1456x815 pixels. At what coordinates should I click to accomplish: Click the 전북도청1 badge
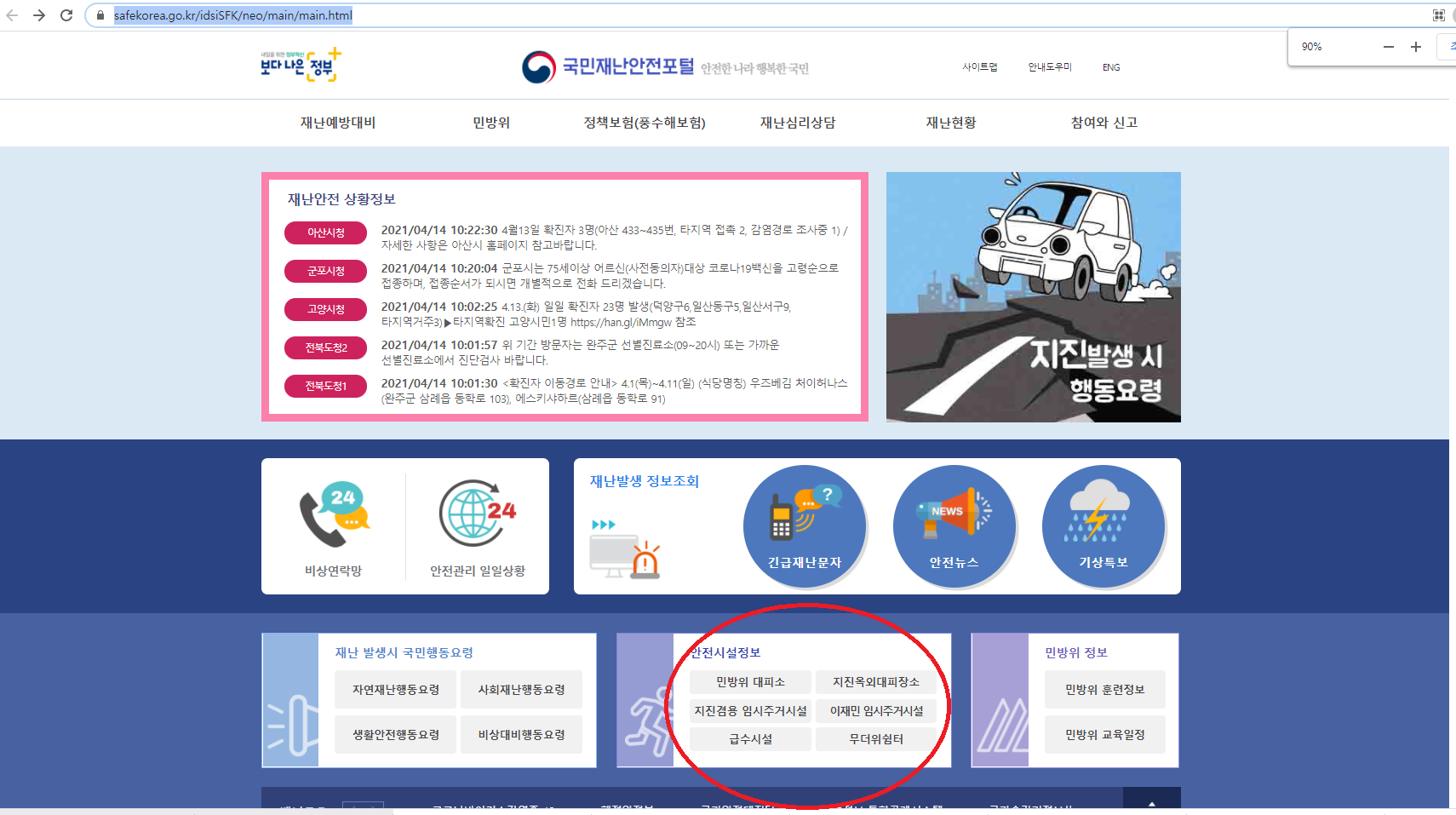(x=326, y=386)
